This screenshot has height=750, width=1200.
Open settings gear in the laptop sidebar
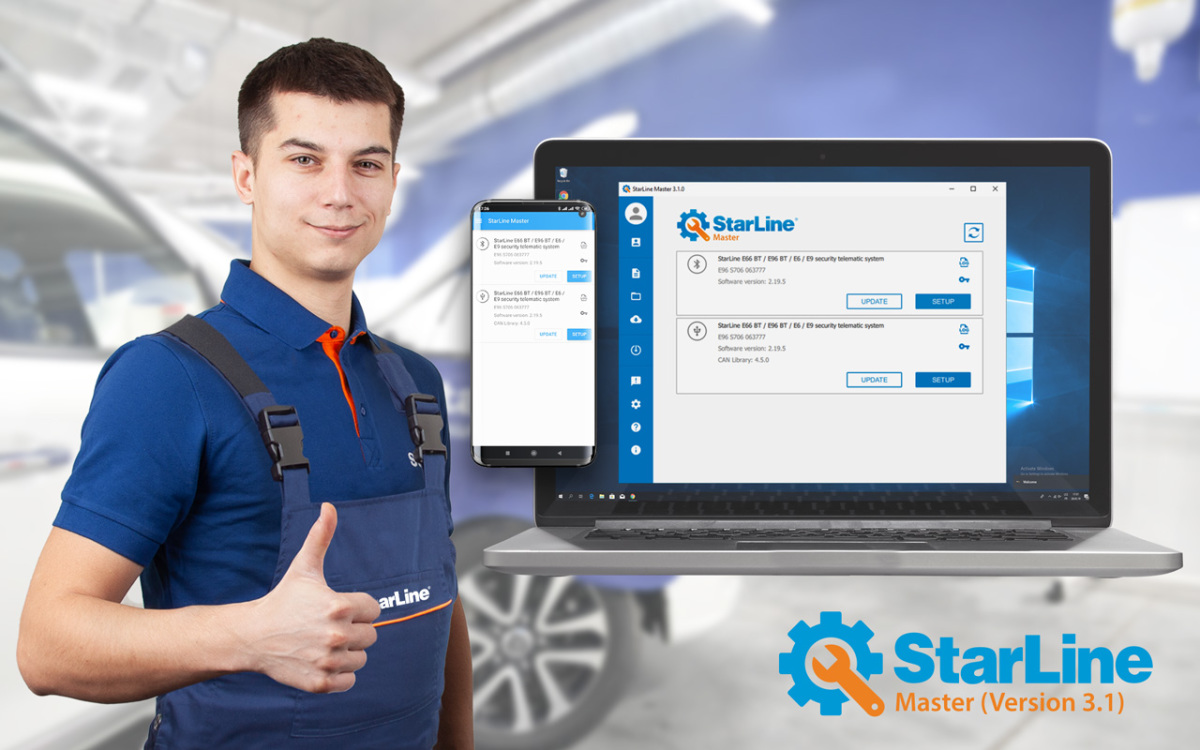click(636, 404)
